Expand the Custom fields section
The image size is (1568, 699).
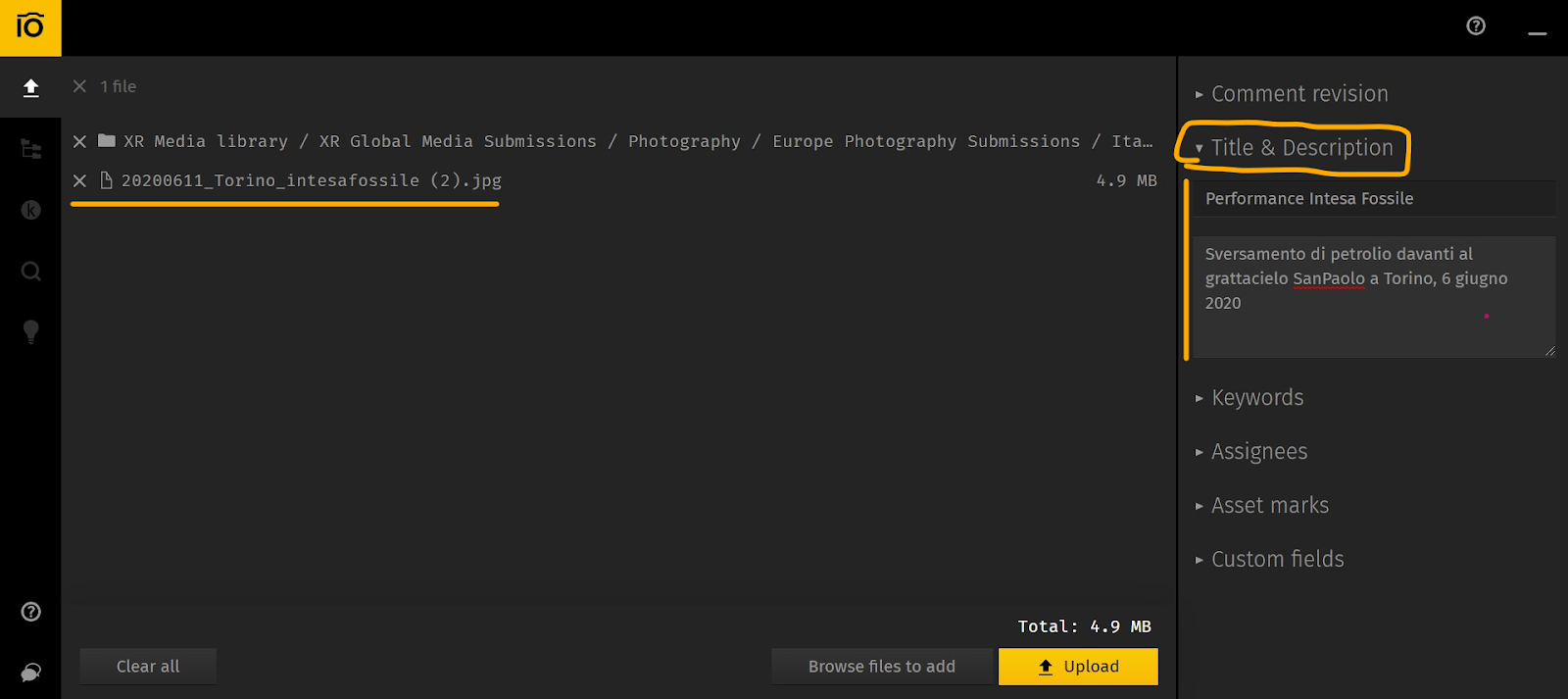click(x=1276, y=560)
